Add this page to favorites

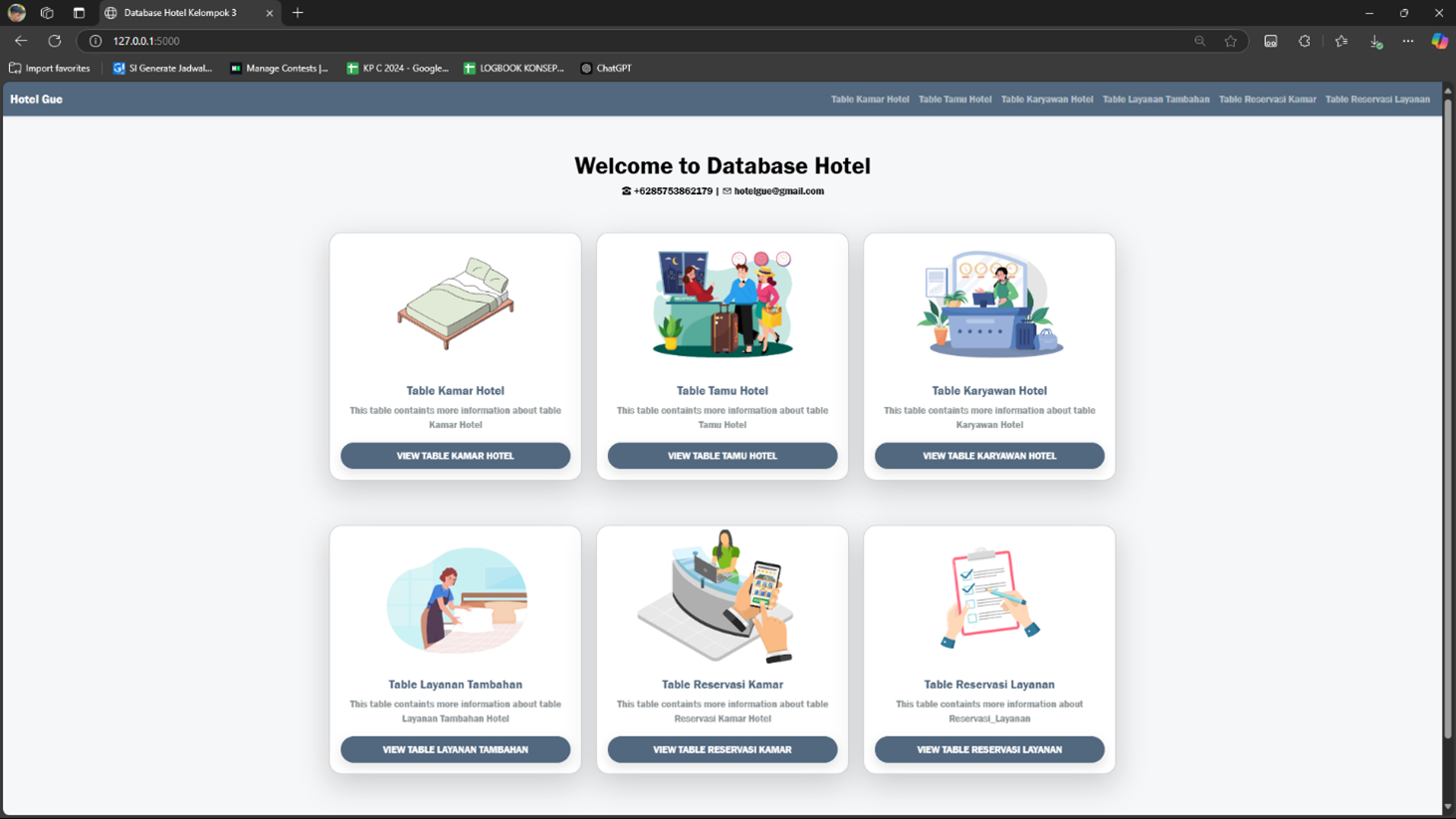click(x=1231, y=41)
